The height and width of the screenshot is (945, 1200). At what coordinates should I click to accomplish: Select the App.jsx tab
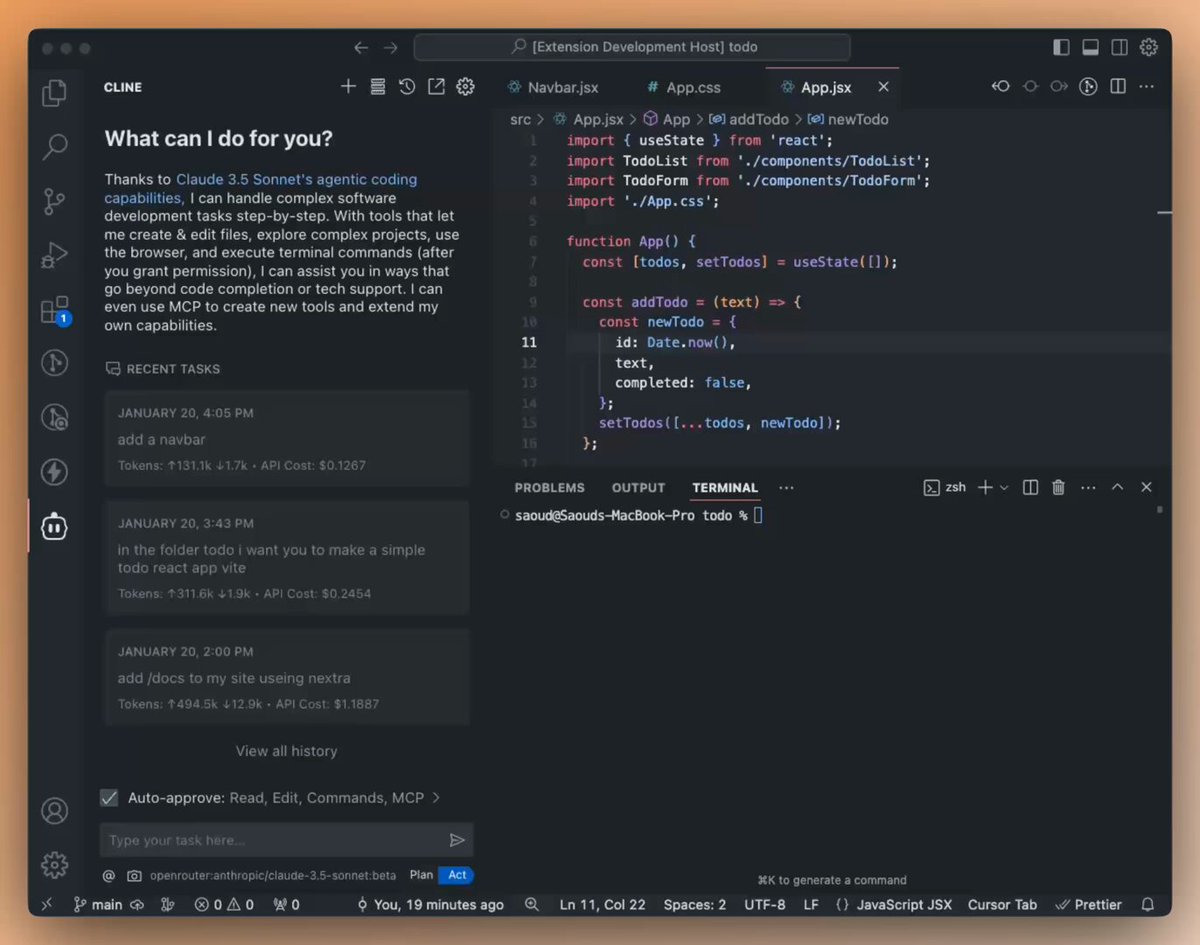pos(826,87)
